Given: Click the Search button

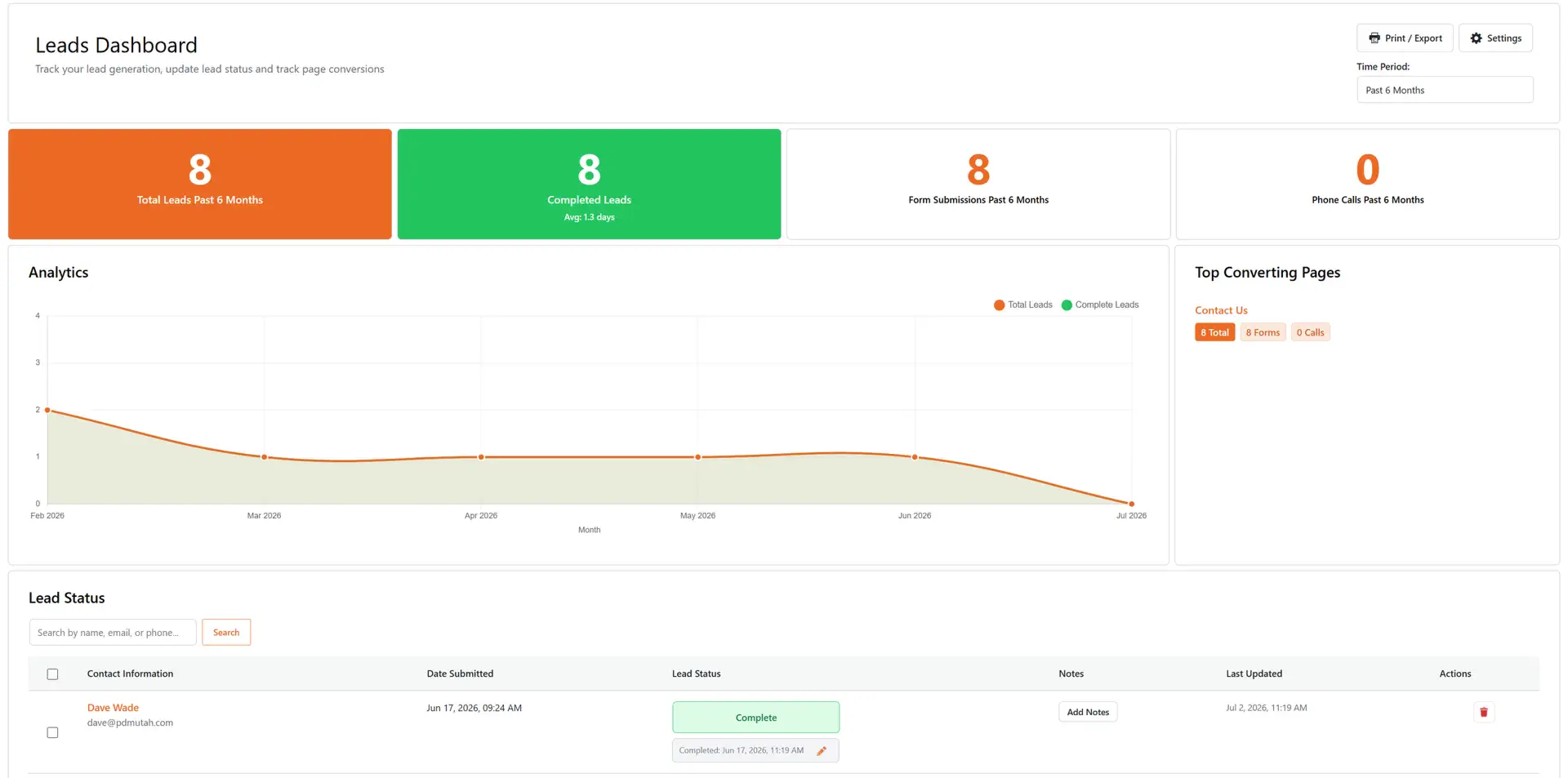Looking at the screenshot, I should (x=226, y=633).
